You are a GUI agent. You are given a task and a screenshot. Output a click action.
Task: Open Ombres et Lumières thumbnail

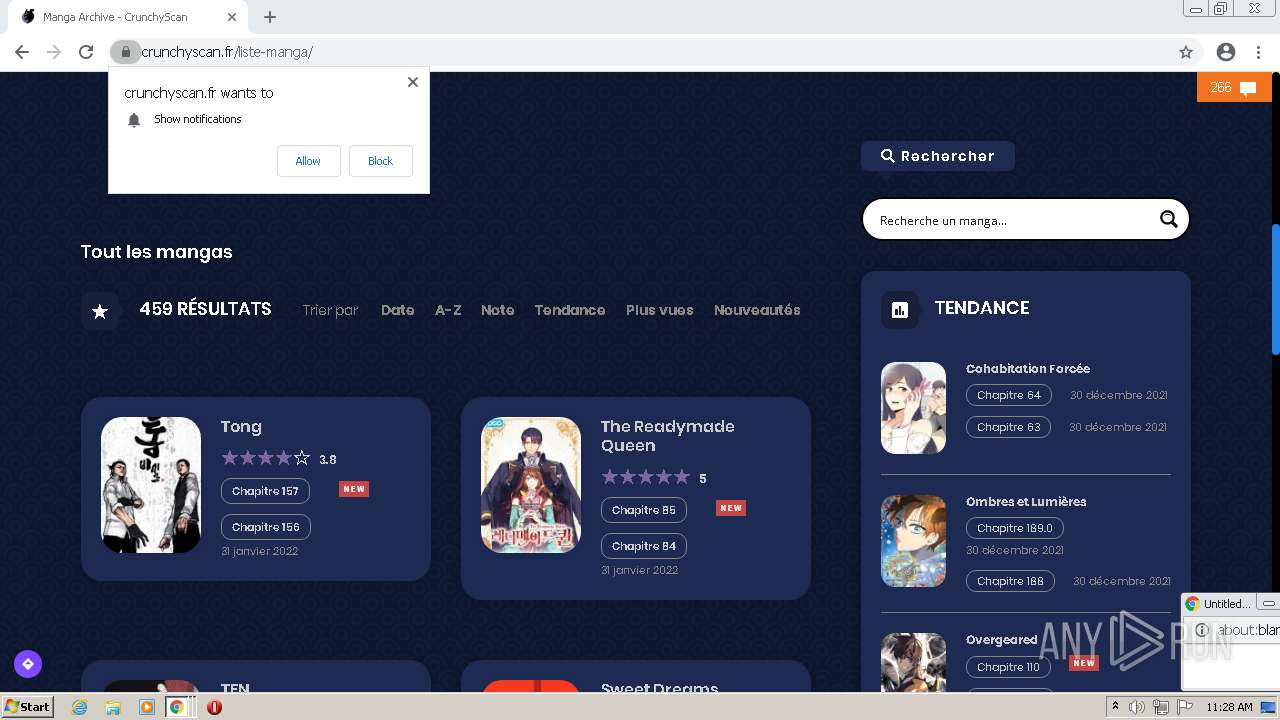tap(913, 541)
